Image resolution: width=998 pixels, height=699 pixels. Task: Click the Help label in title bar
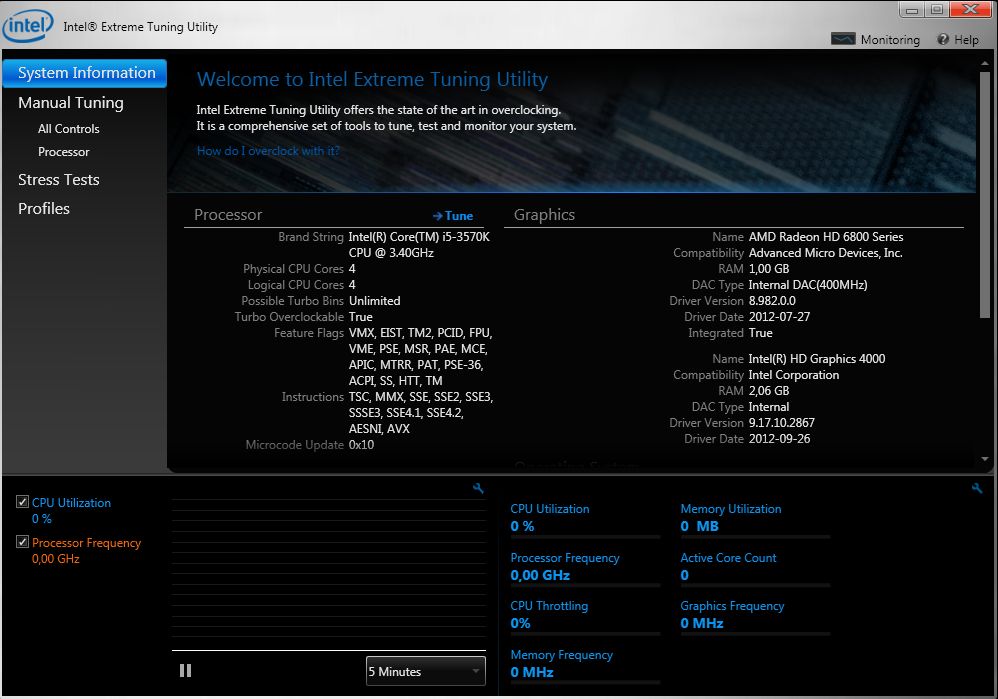[966, 39]
